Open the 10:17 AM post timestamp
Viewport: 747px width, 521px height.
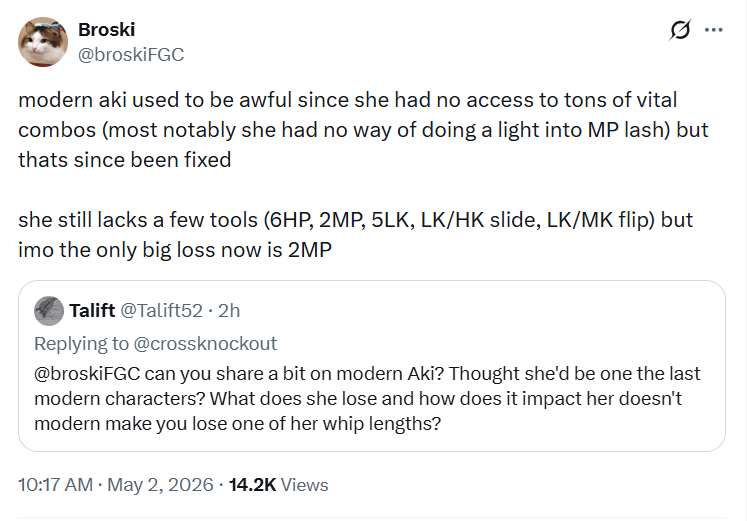coord(55,485)
